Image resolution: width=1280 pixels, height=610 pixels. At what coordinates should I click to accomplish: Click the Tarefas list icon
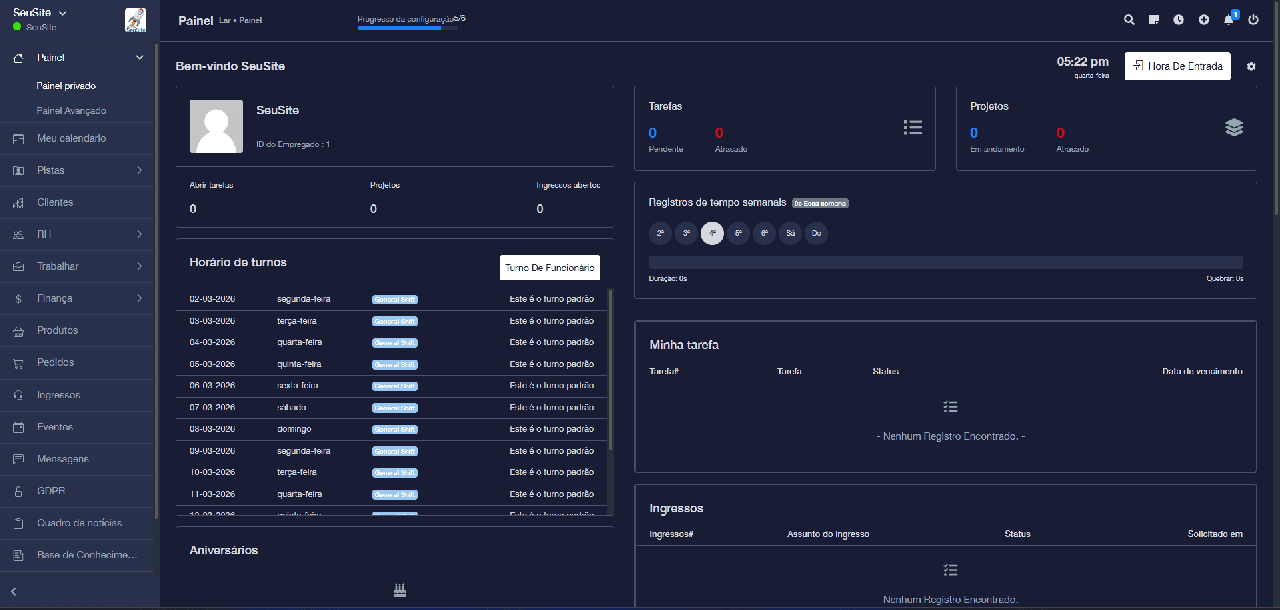[x=912, y=127]
